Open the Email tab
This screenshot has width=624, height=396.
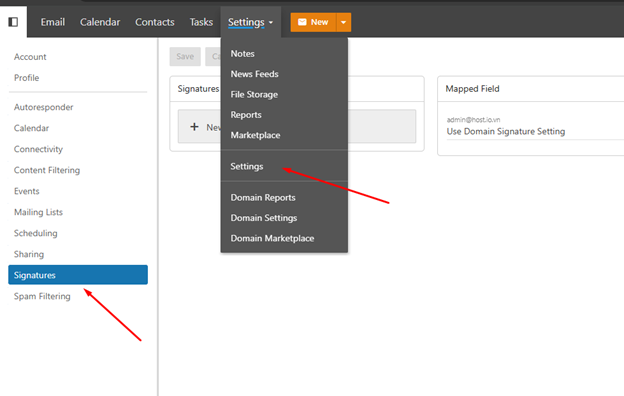click(x=53, y=22)
